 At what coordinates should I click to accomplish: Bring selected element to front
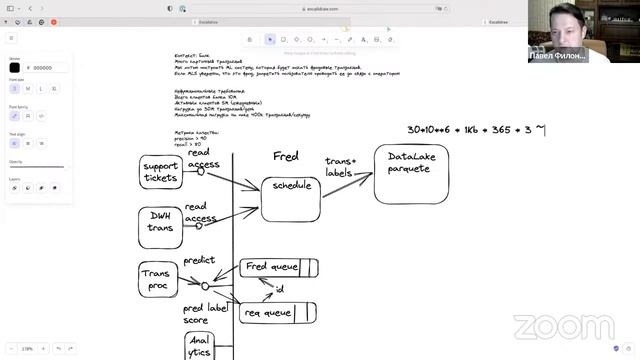[54, 188]
